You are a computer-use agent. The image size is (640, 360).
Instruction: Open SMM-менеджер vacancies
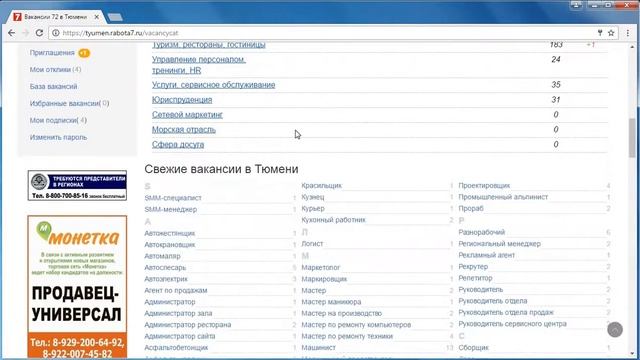coord(171,209)
